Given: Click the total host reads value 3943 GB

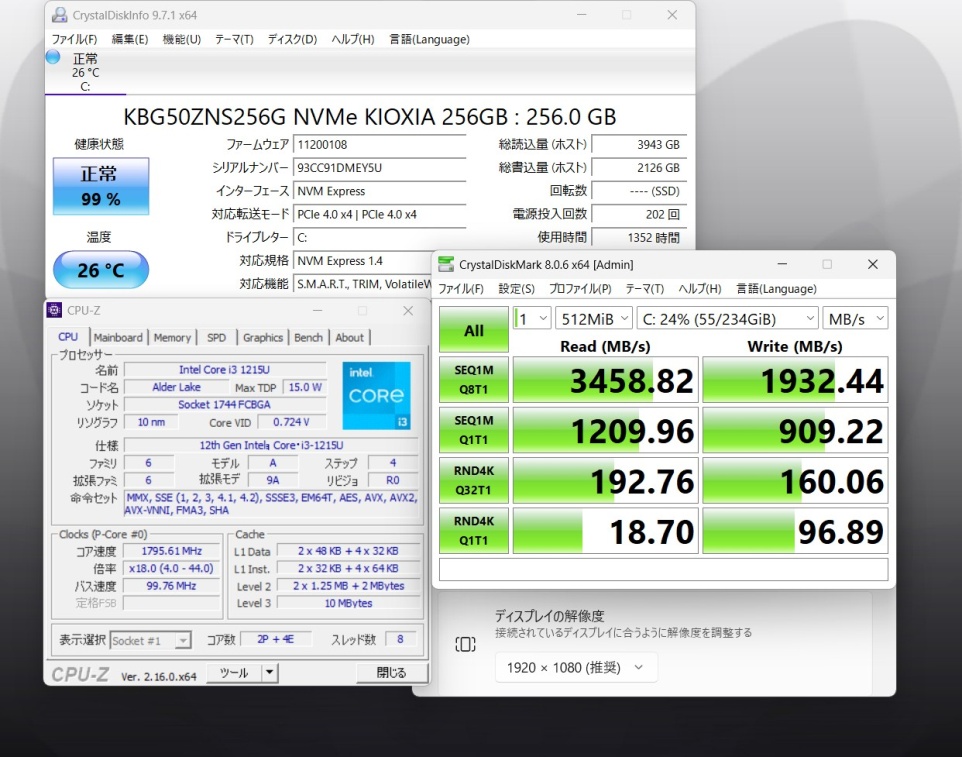Looking at the screenshot, I should (x=639, y=145).
